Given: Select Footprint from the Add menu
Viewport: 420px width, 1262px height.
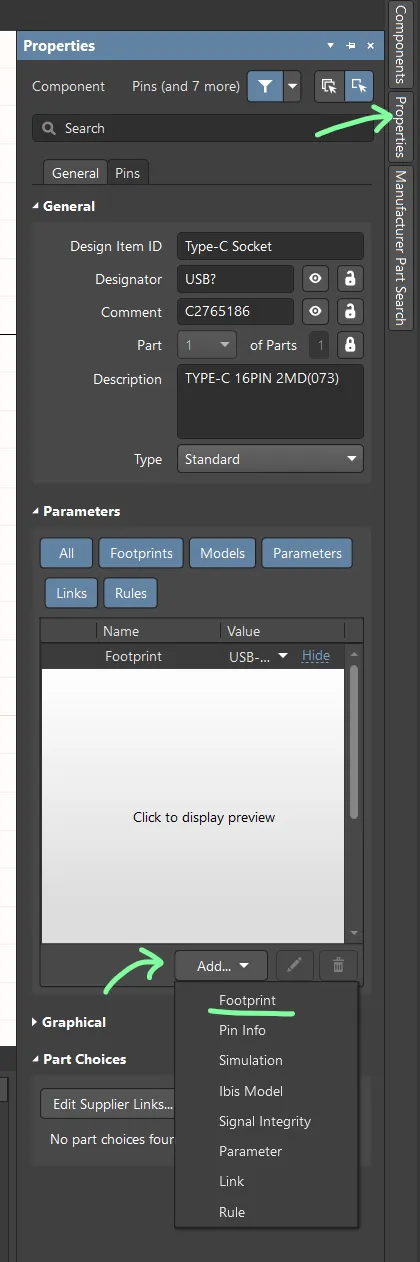Looking at the screenshot, I should coord(247,1000).
